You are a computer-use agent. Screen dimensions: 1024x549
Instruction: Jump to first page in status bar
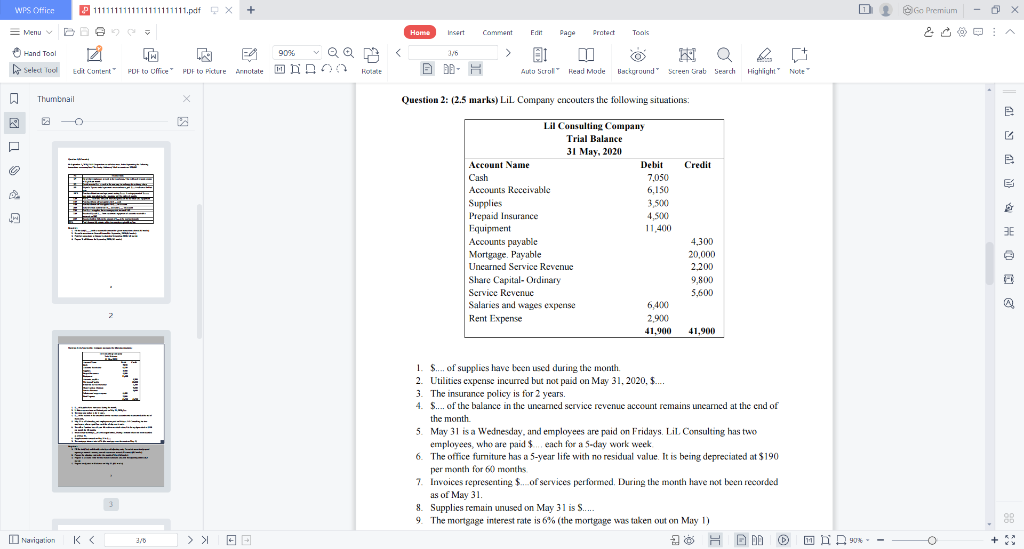coord(76,540)
